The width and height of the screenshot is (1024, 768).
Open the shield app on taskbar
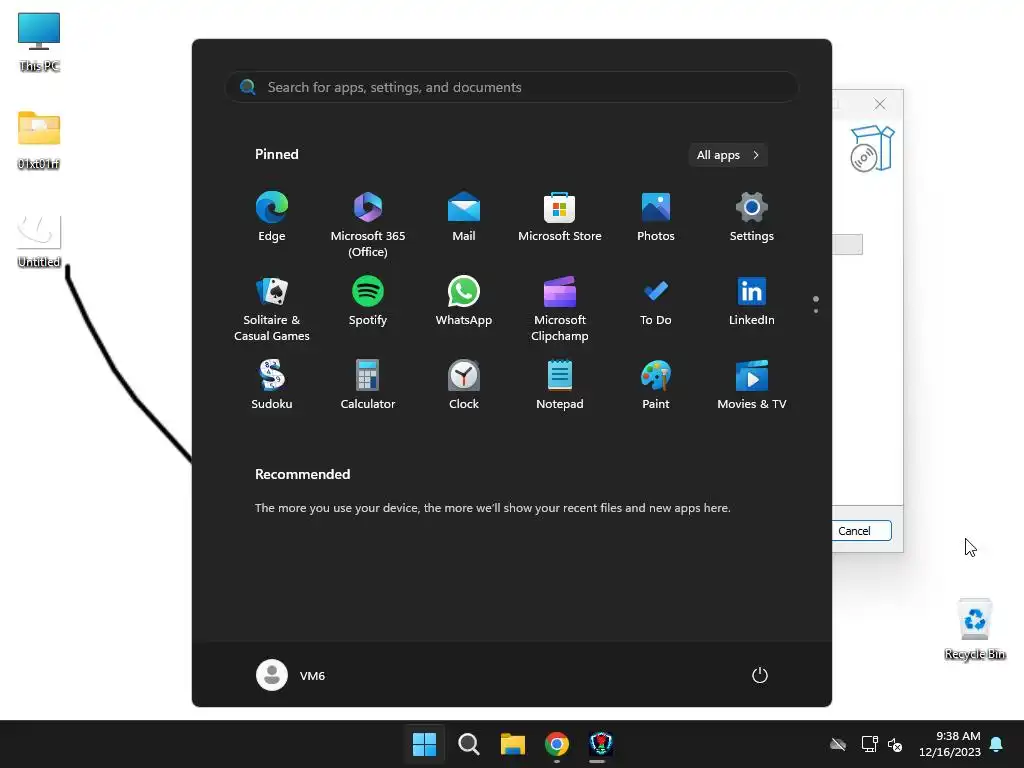601,744
